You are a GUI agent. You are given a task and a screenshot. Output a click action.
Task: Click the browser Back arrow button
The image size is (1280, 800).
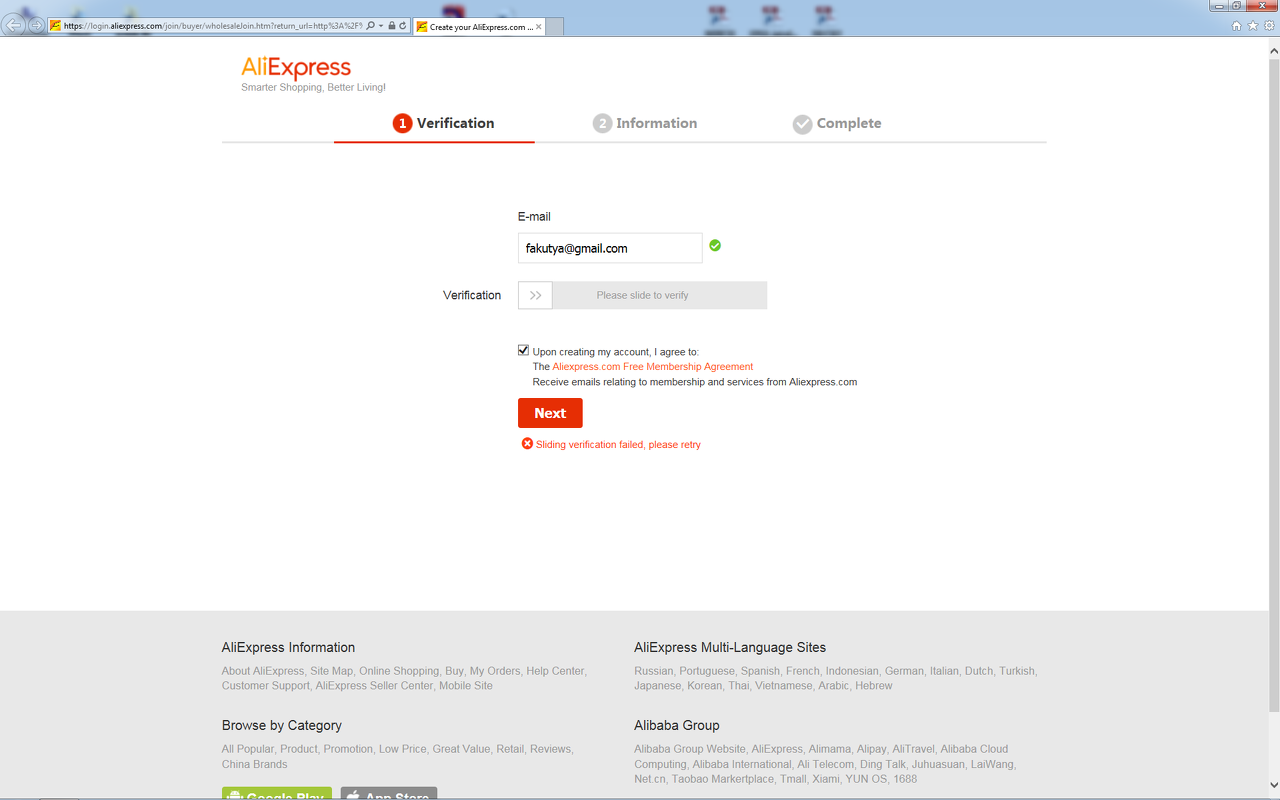(x=15, y=25)
